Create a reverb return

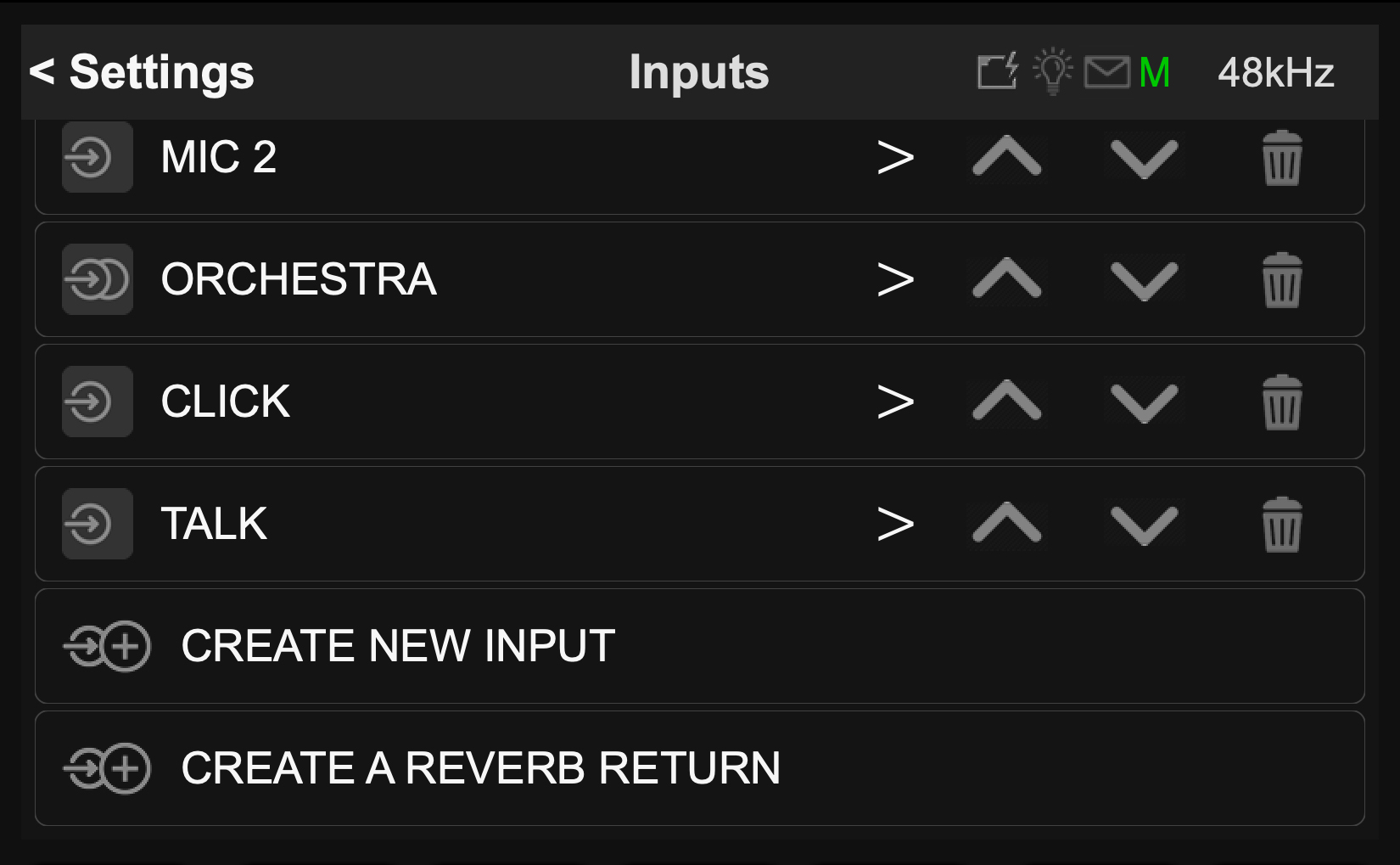479,768
